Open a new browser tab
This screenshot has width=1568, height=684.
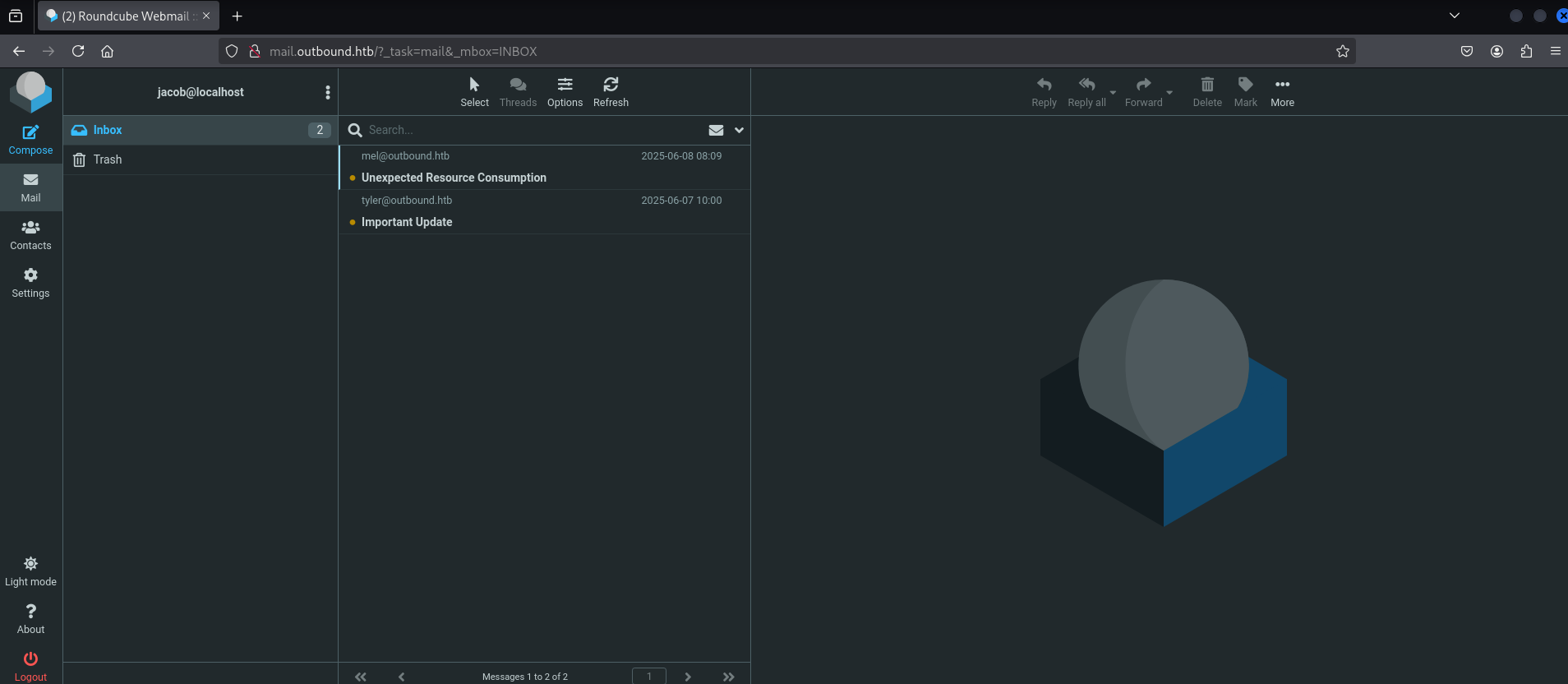pyautogui.click(x=237, y=16)
